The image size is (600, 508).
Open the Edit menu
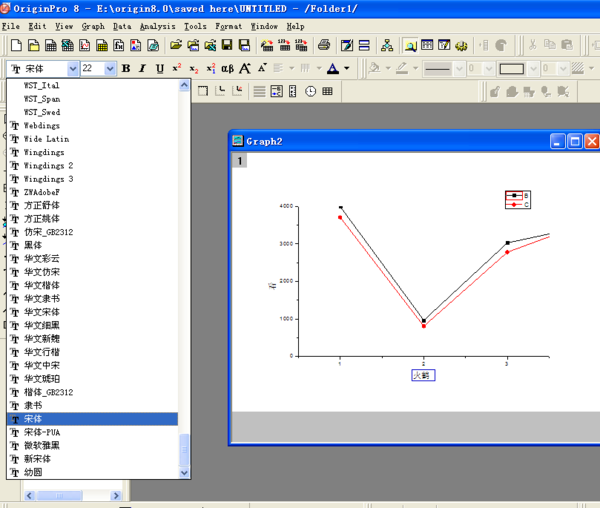point(38,26)
